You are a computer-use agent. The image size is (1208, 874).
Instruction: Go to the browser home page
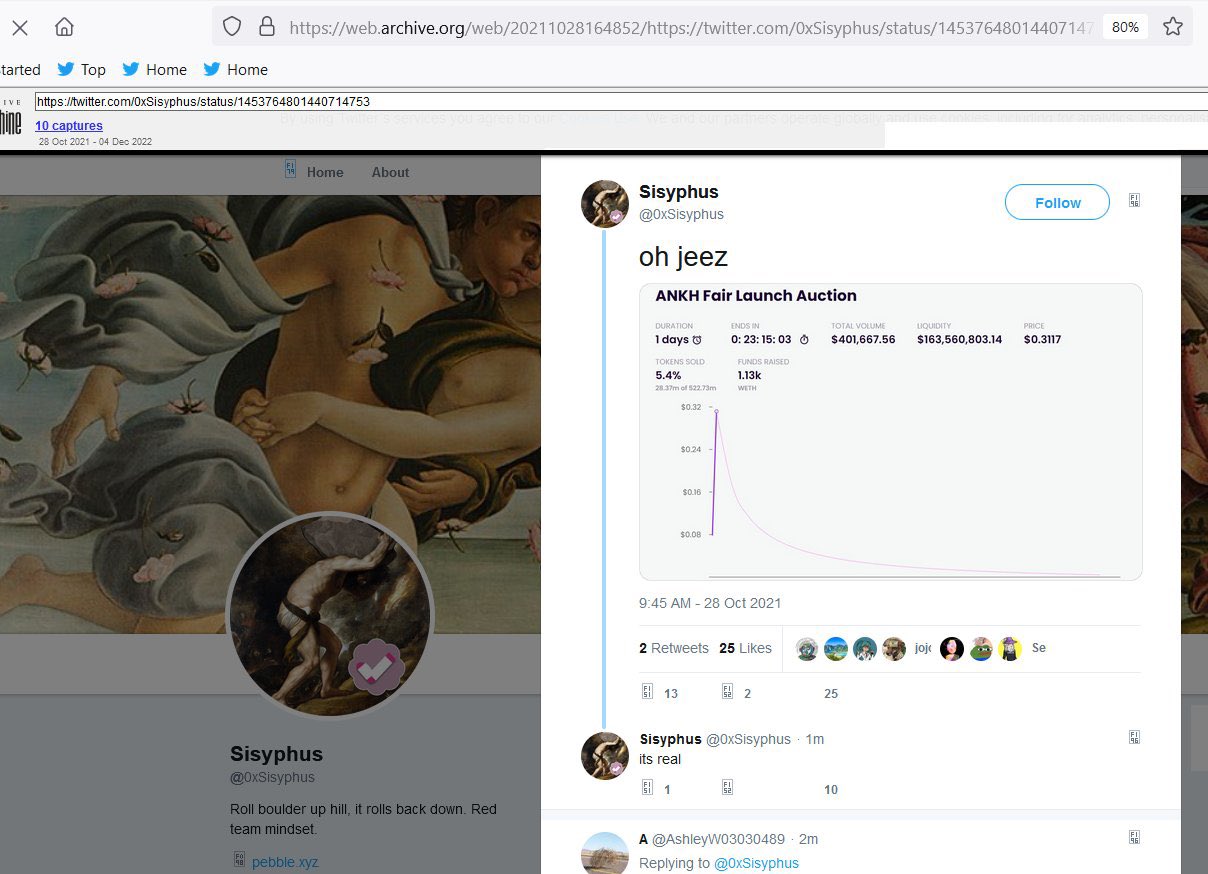tap(64, 27)
